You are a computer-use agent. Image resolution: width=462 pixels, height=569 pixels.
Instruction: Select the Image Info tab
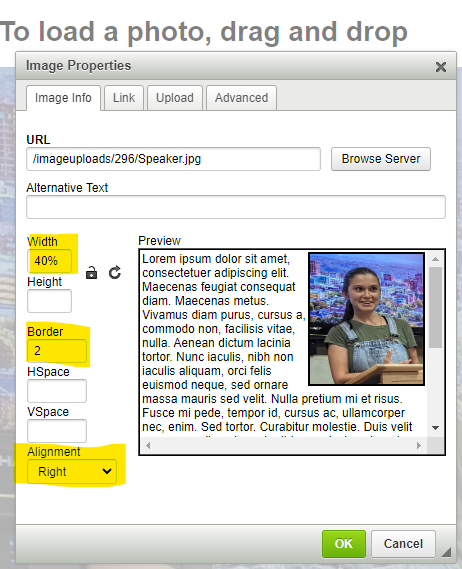coord(63,98)
